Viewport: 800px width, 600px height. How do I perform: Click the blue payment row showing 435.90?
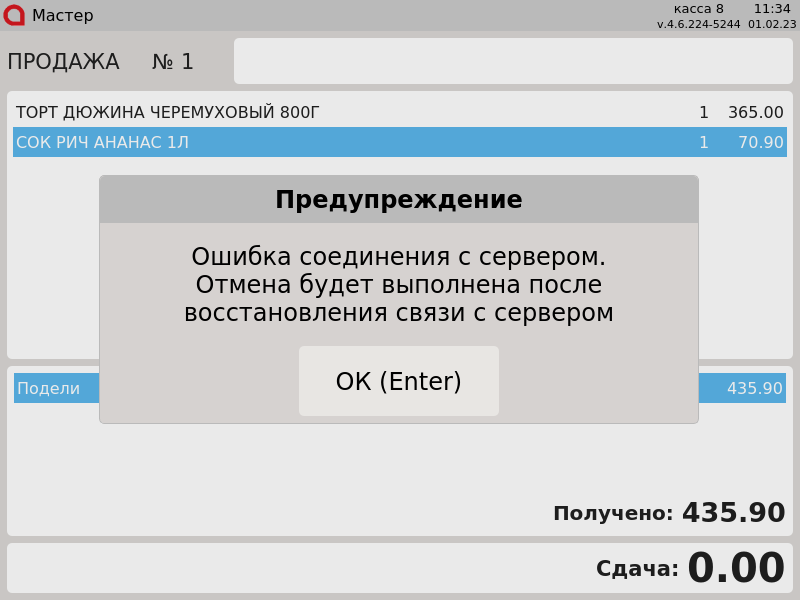(x=741, y=388)
